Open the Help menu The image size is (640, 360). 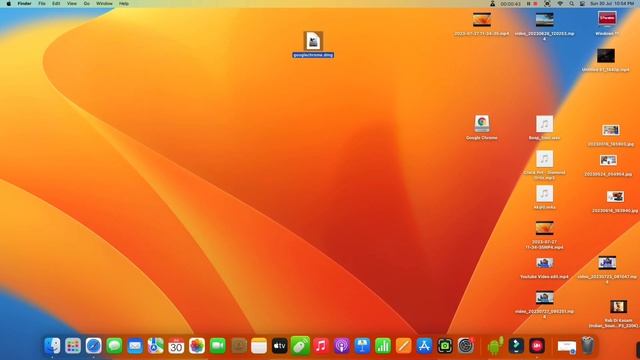(124, 4)
